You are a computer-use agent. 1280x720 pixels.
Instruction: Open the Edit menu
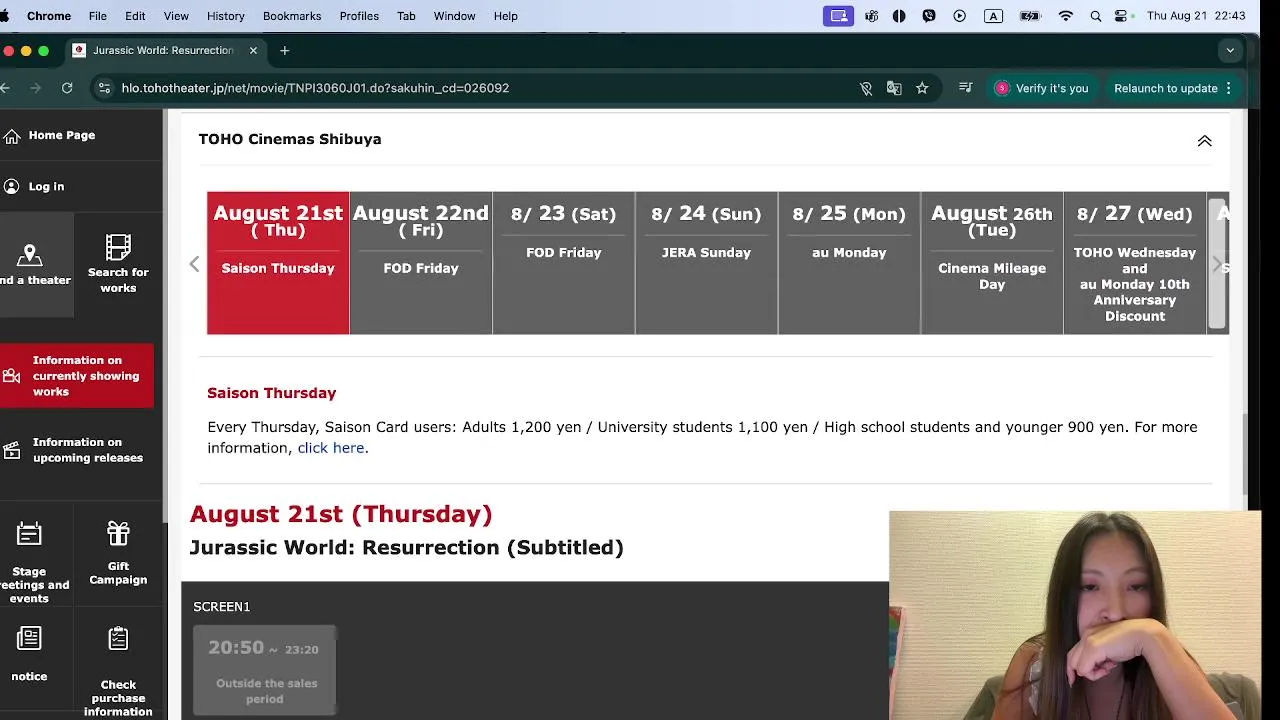coord(135,16)
